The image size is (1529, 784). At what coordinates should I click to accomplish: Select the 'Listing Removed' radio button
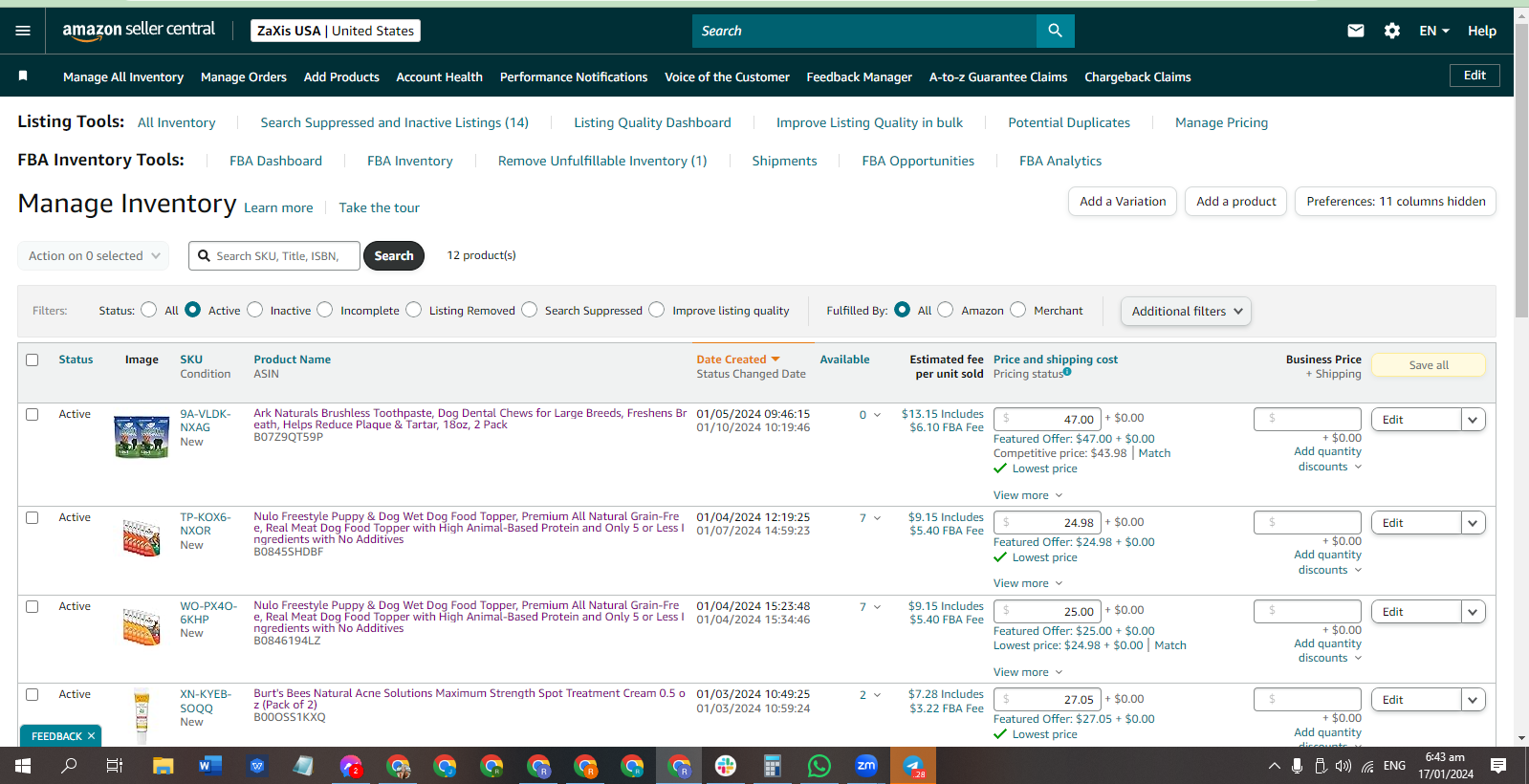coord(414,310)
